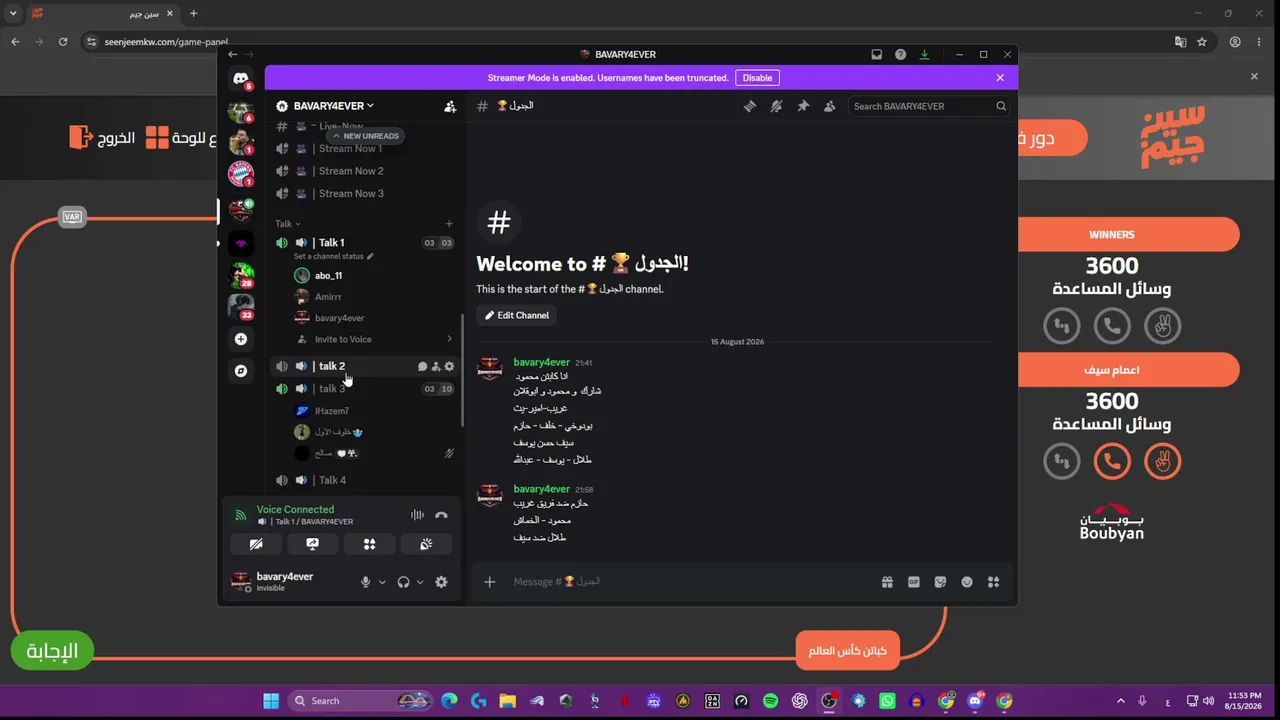Switch to the سين جيم browser tab

click(103, 14)
